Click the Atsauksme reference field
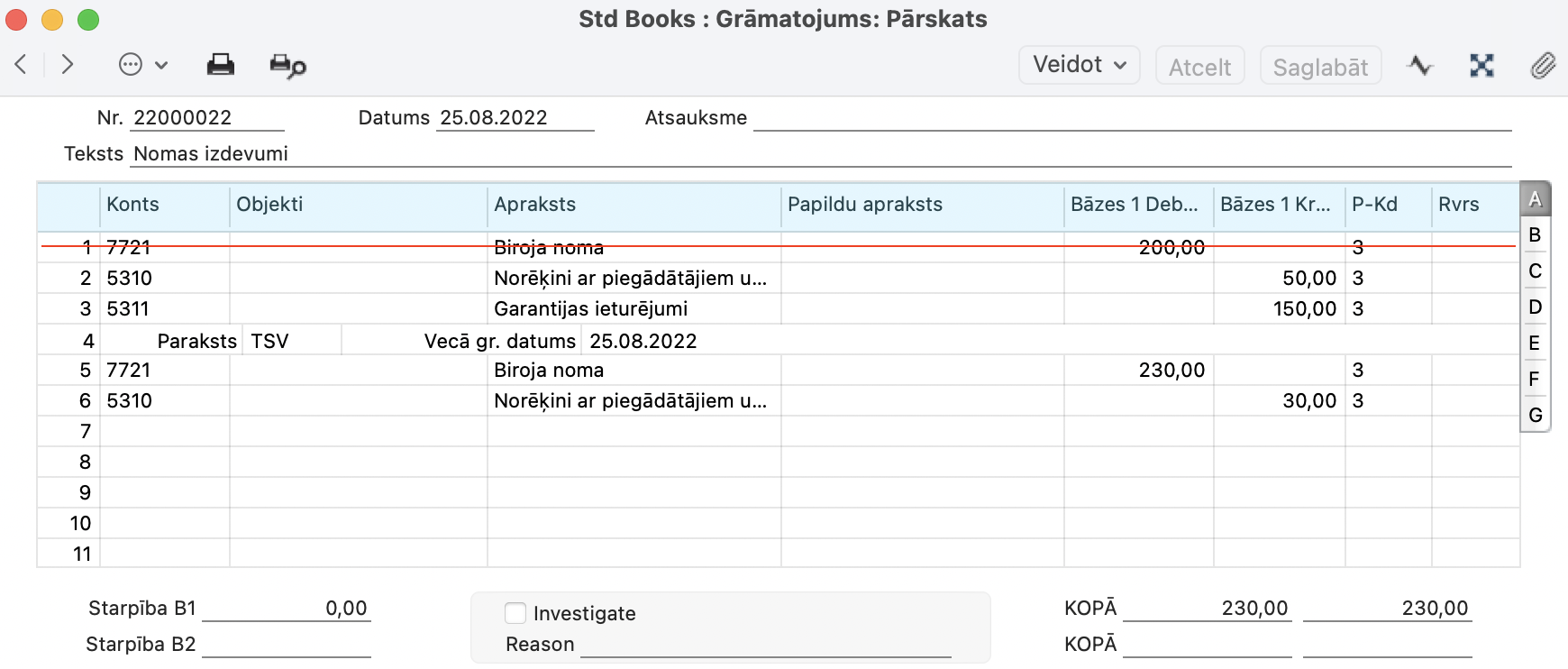Image resolution: width=1568 pixels, height=669 pixels. [x=1131, y=118]
